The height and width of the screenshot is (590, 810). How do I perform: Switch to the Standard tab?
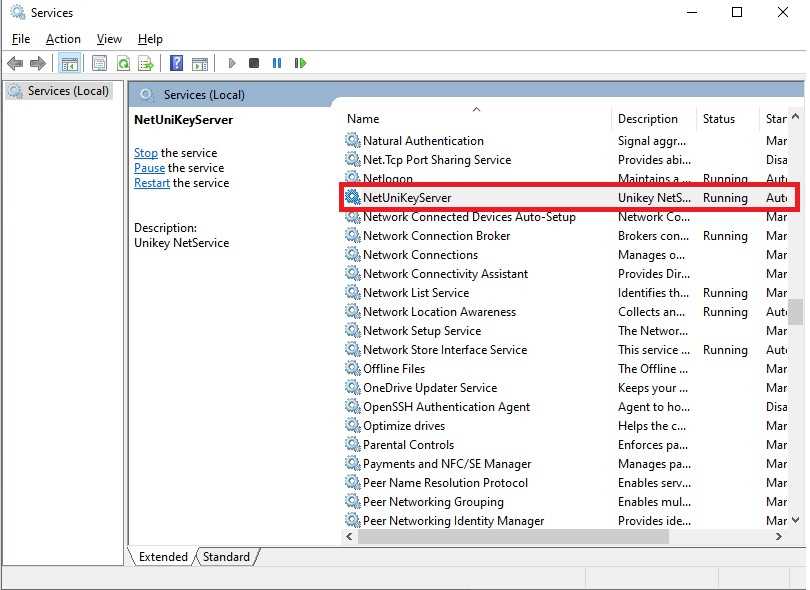pyautogui.click(x=226, y=557)
